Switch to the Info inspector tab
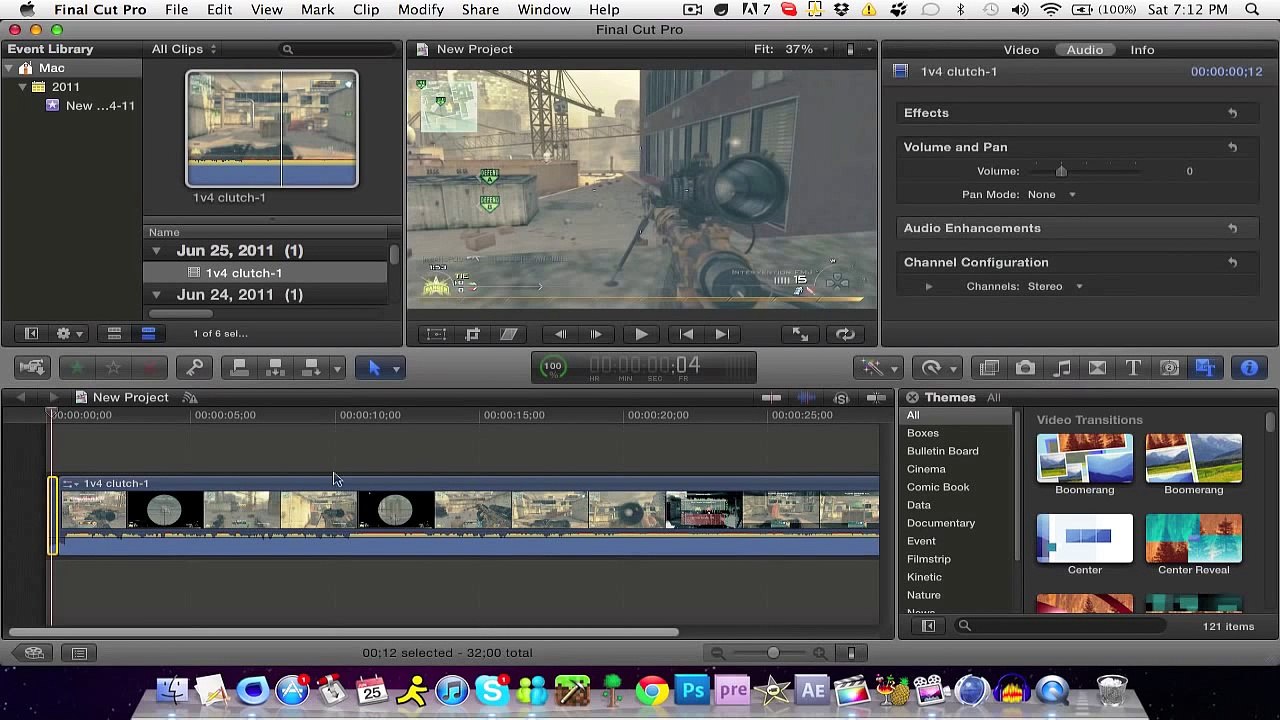 coord(1142,50)
